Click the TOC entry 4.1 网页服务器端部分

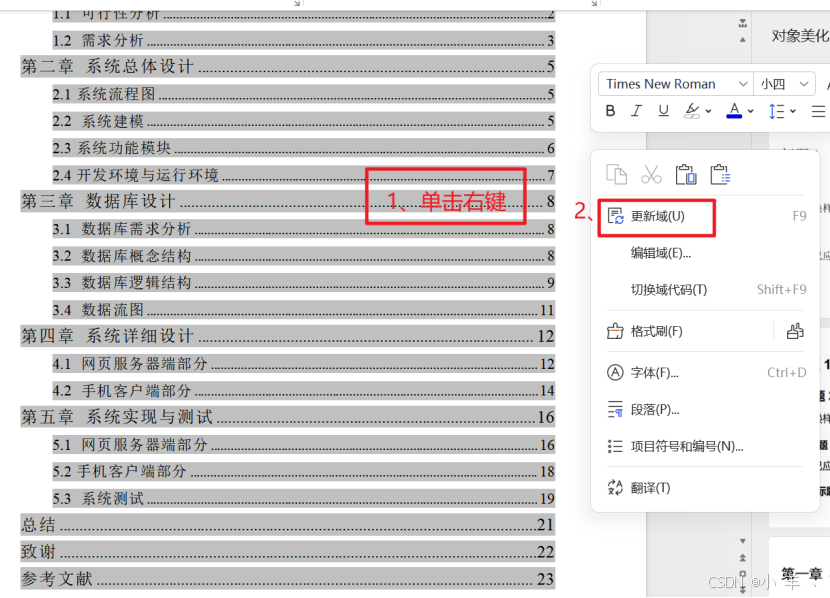[303, 364]
